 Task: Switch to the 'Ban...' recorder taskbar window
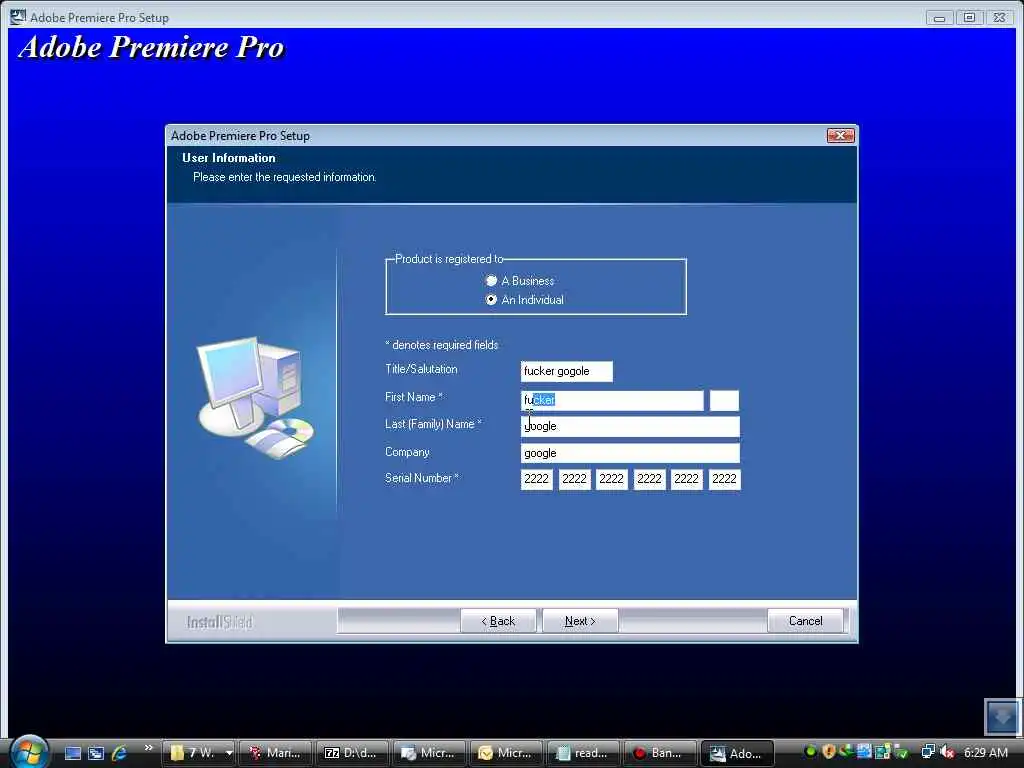pyautogui.click(x=660, y=753)
